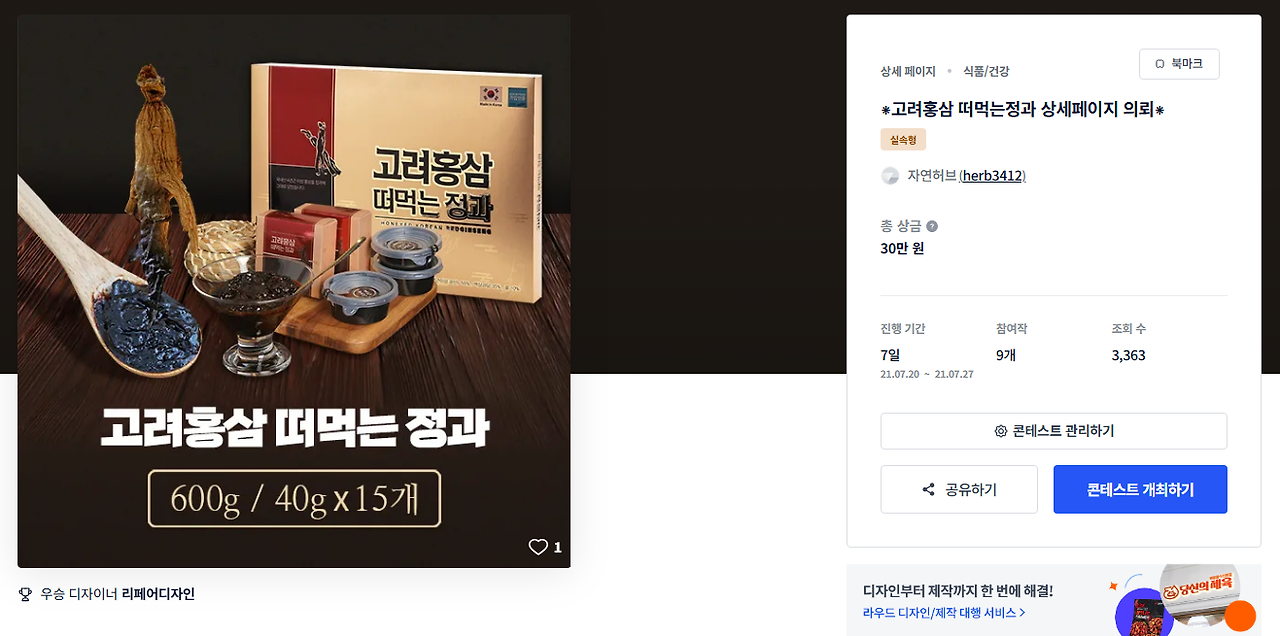The image size is (1280, 636).
Task: Open the 고려홍삼 떠먹는 정과 product thumbnail
Action: tap(294, 292)
